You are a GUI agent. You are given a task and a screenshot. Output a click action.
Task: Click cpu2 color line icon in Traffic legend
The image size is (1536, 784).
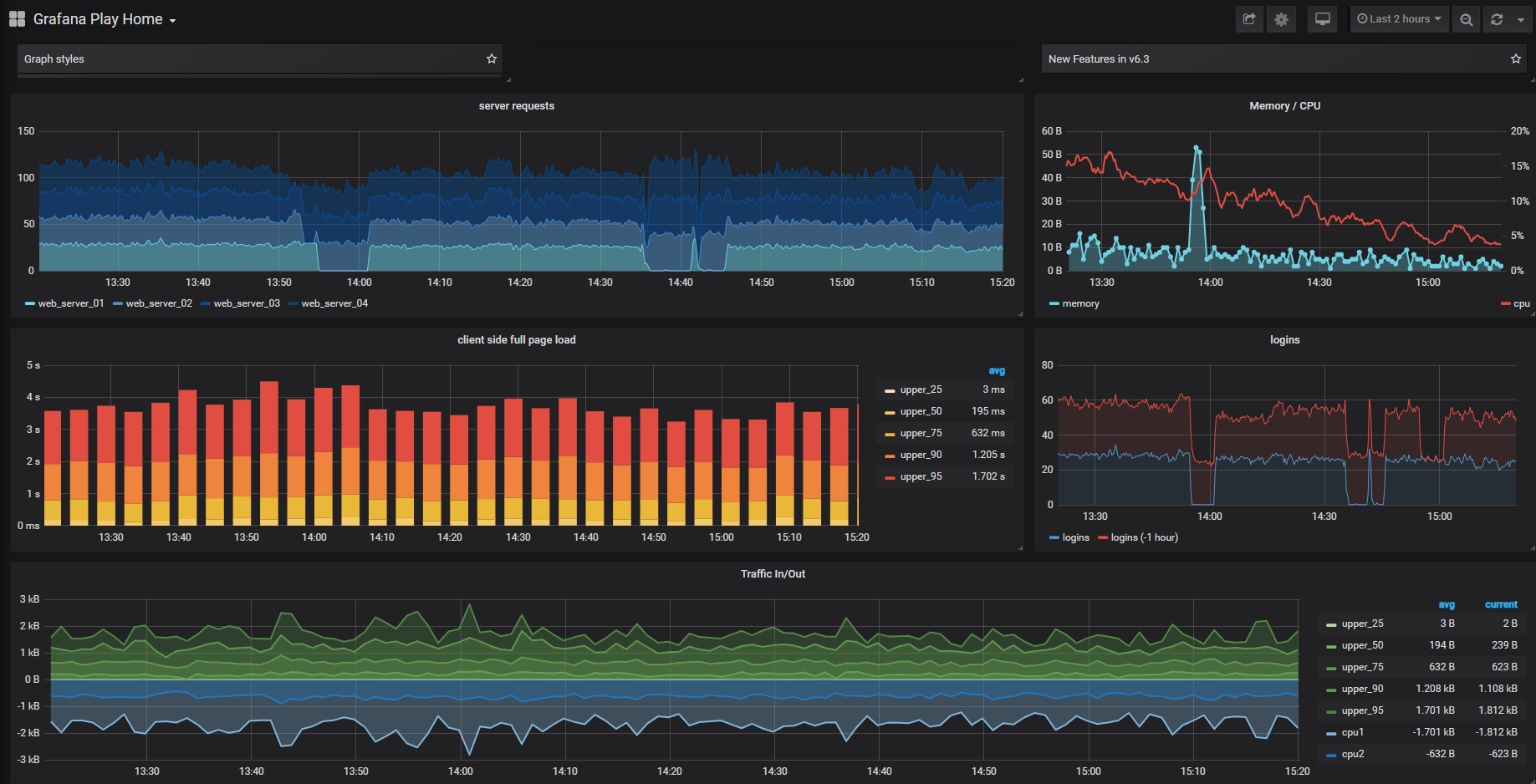1331,755
